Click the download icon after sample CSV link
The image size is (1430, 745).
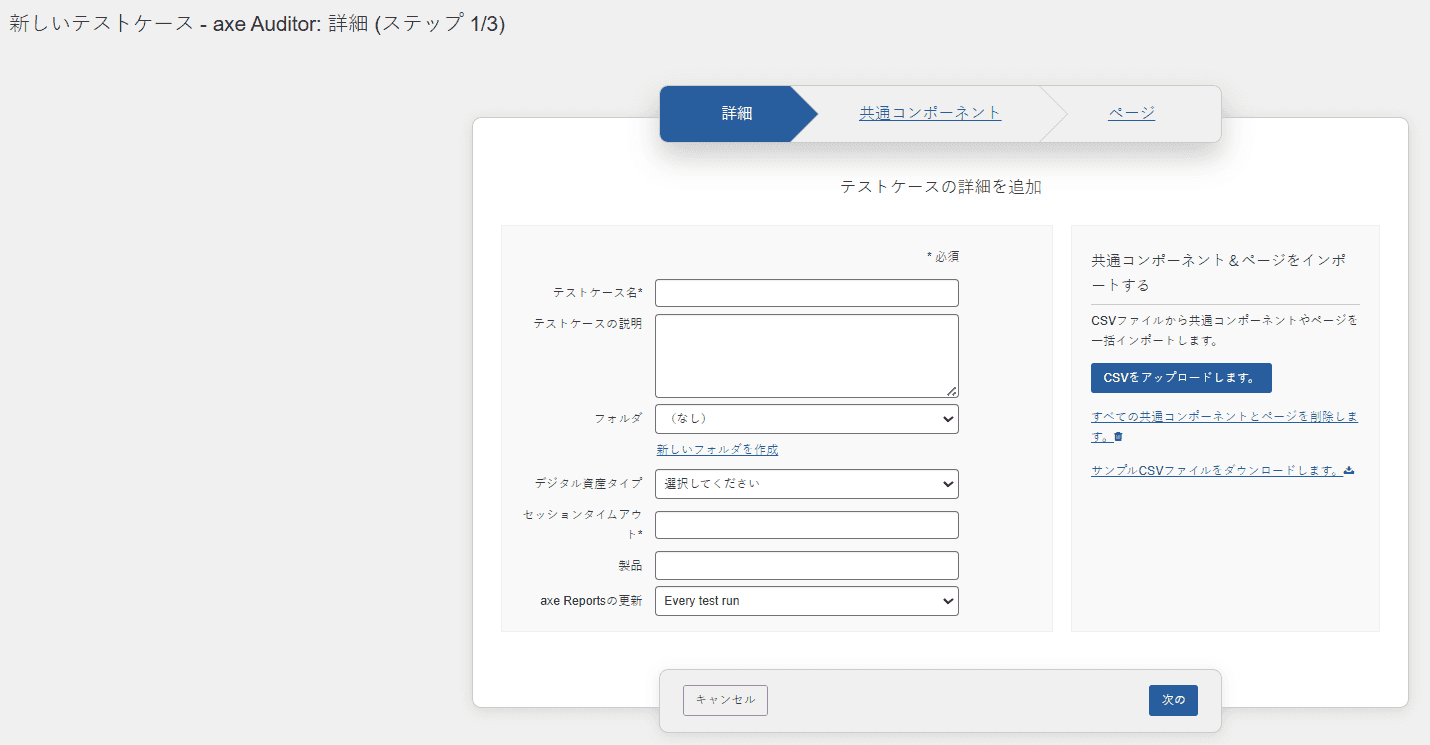(x=1349, y=470)
